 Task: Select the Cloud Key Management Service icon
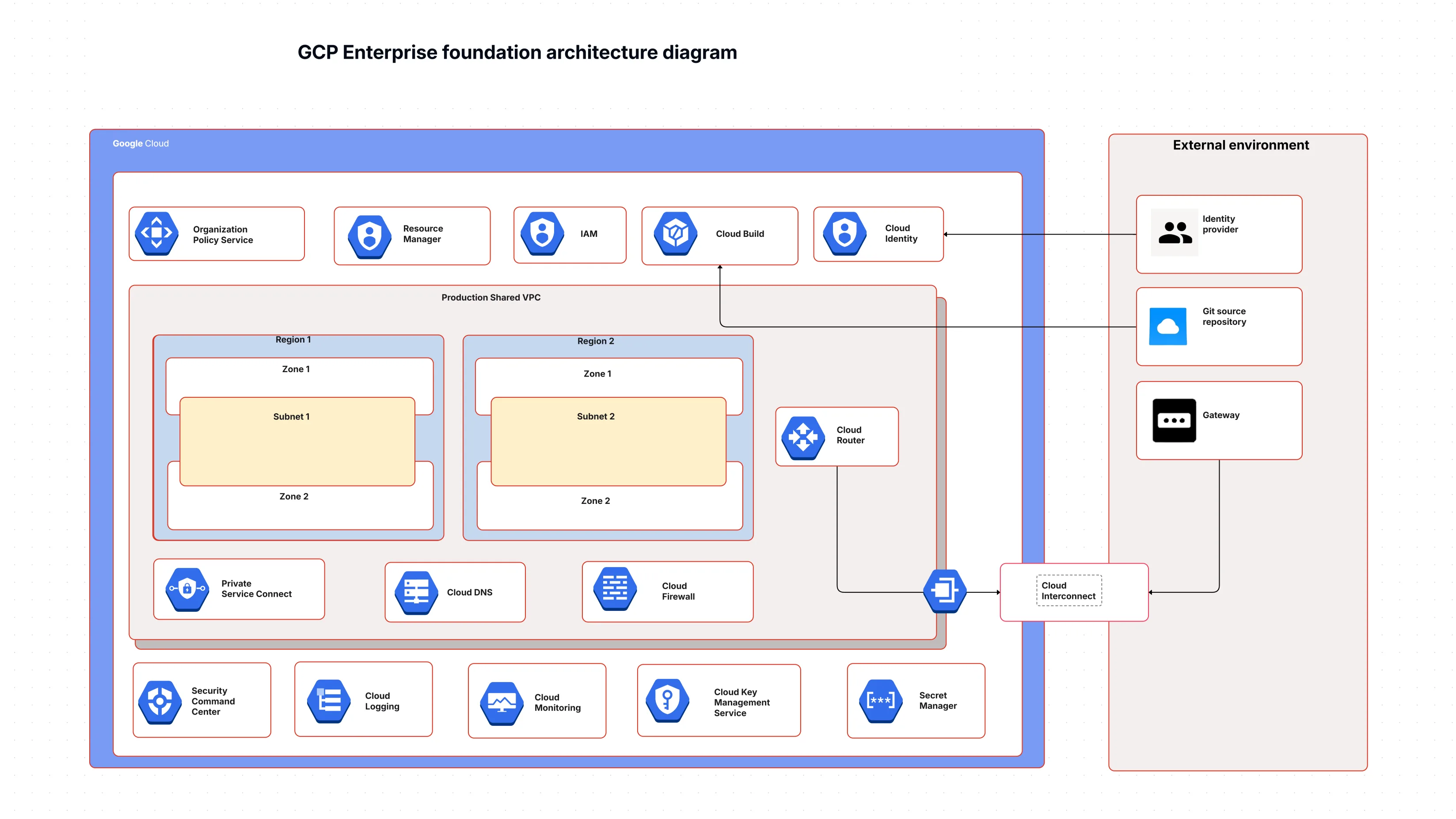(667, 701)
